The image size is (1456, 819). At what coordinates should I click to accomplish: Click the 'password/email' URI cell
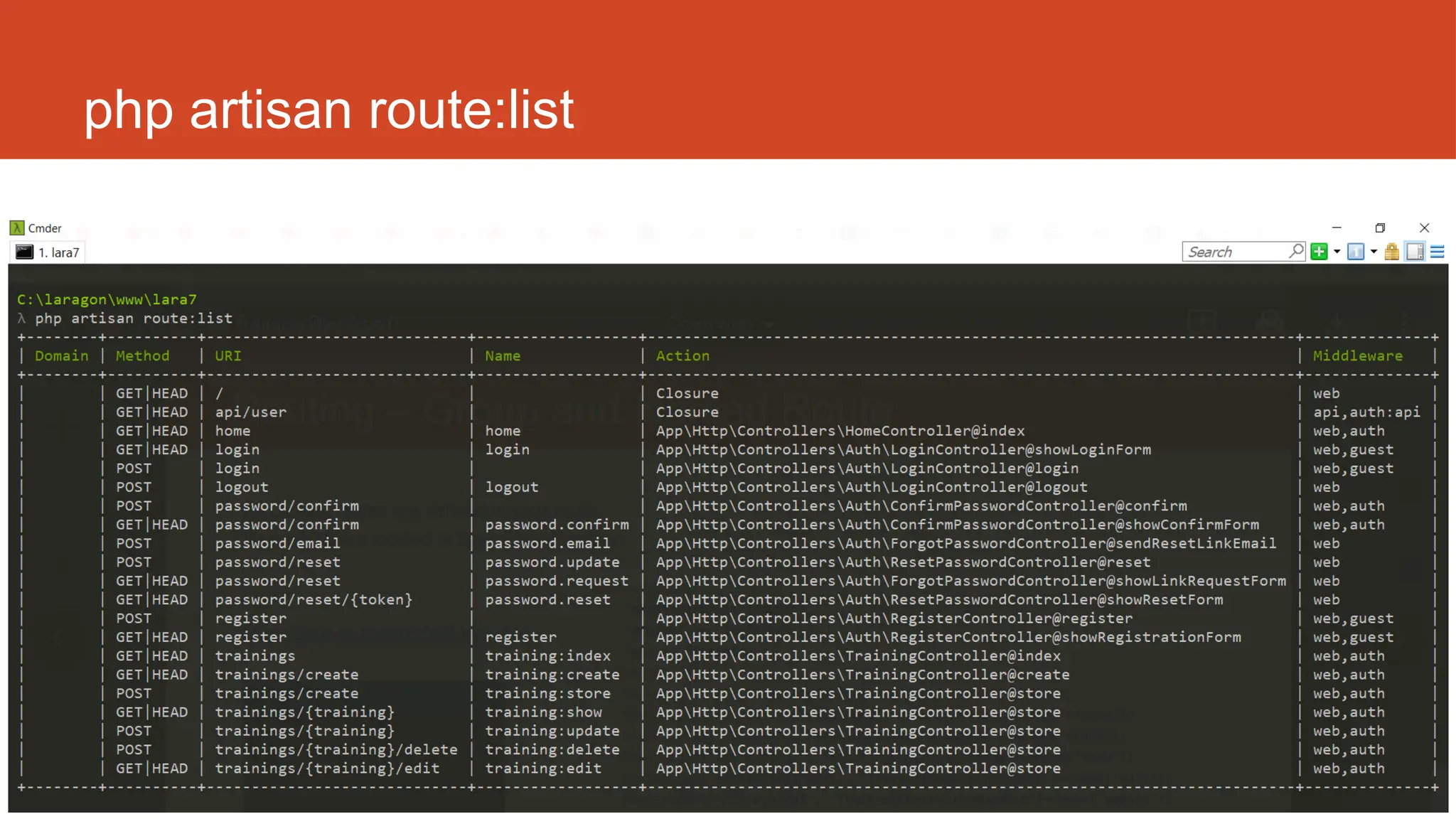[277, 543]
